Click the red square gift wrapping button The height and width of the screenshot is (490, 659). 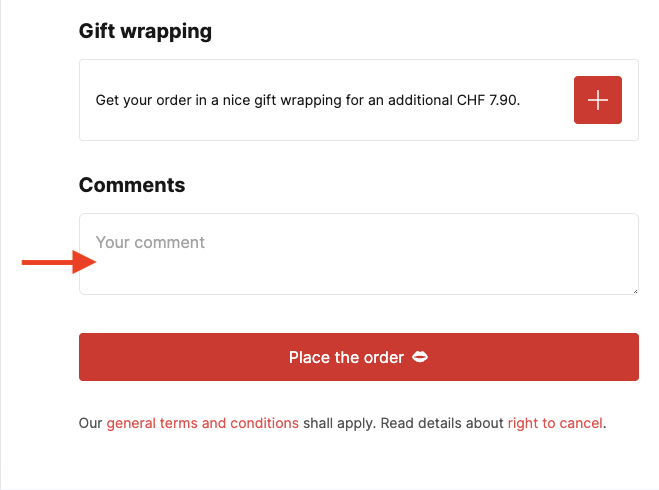(x=598, y=100)
